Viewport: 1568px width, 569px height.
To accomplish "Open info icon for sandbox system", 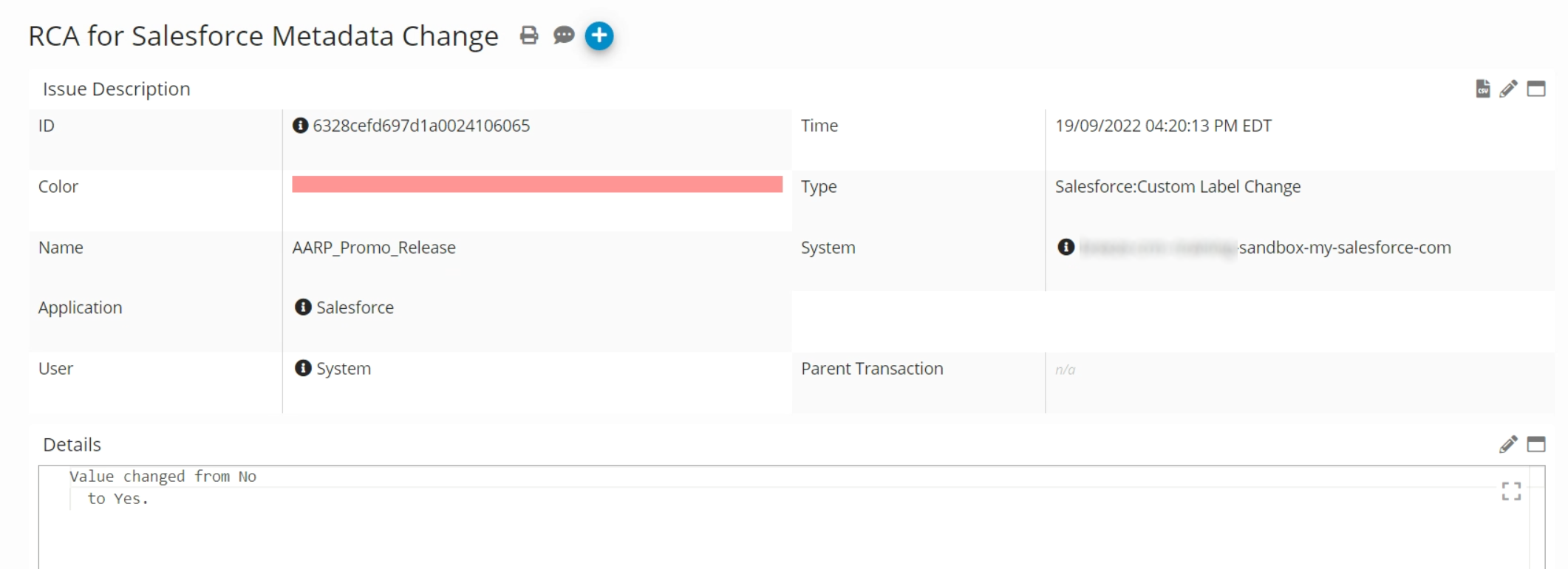I will click(1066, 247).
